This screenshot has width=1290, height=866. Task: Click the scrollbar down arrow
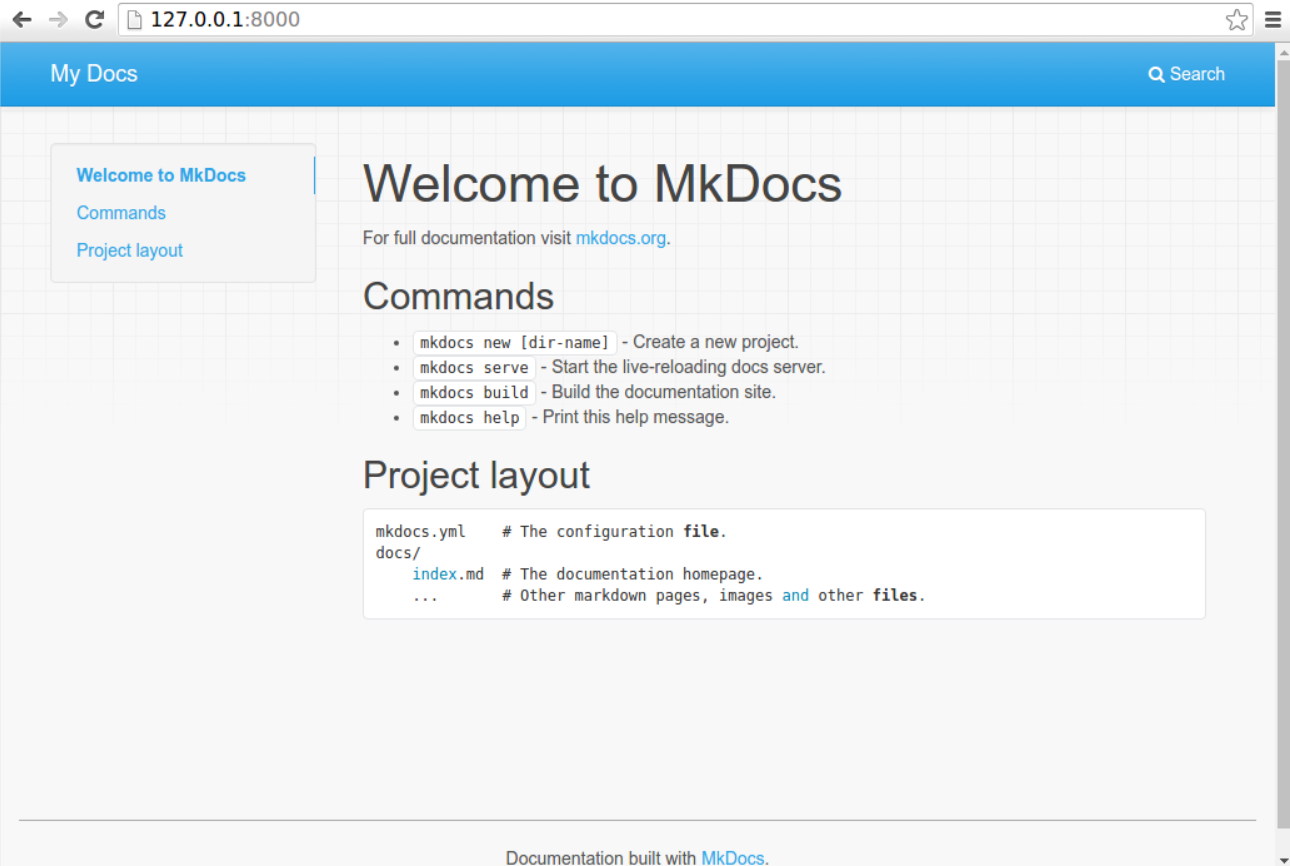1283,859
